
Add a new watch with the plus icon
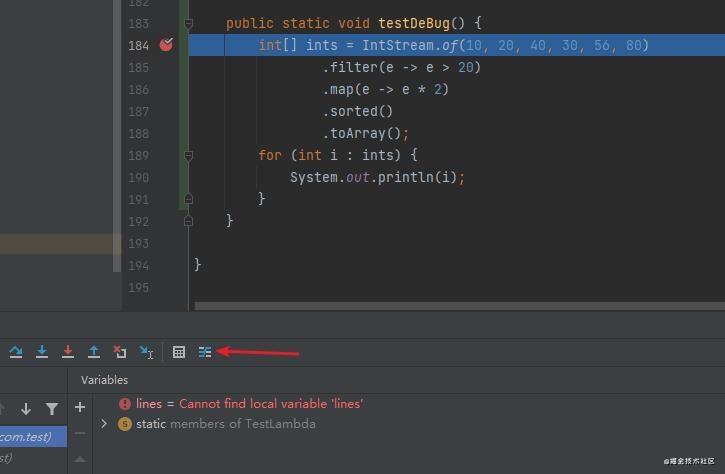pos(80,407)
